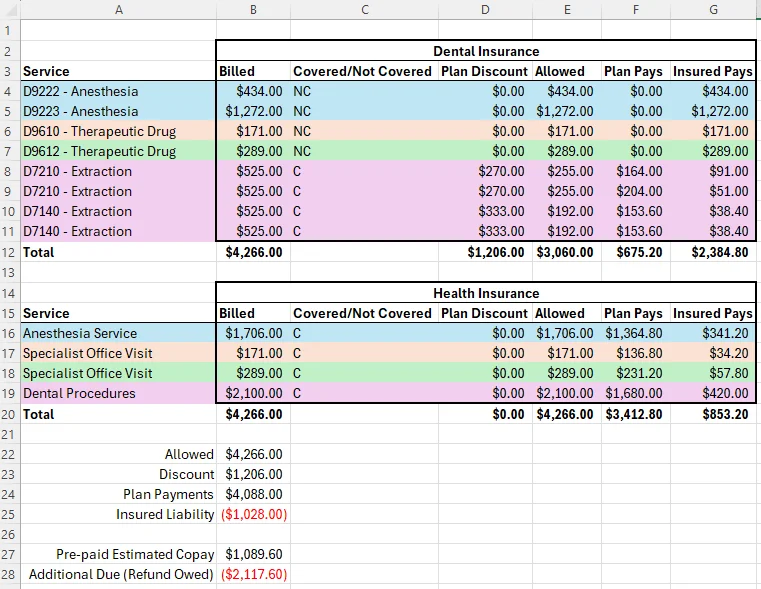The width and height of the screenshot is (761, 589).
Task: Click the $1,272.00 Billed cell in row 5
Action: tap(253, 111)
